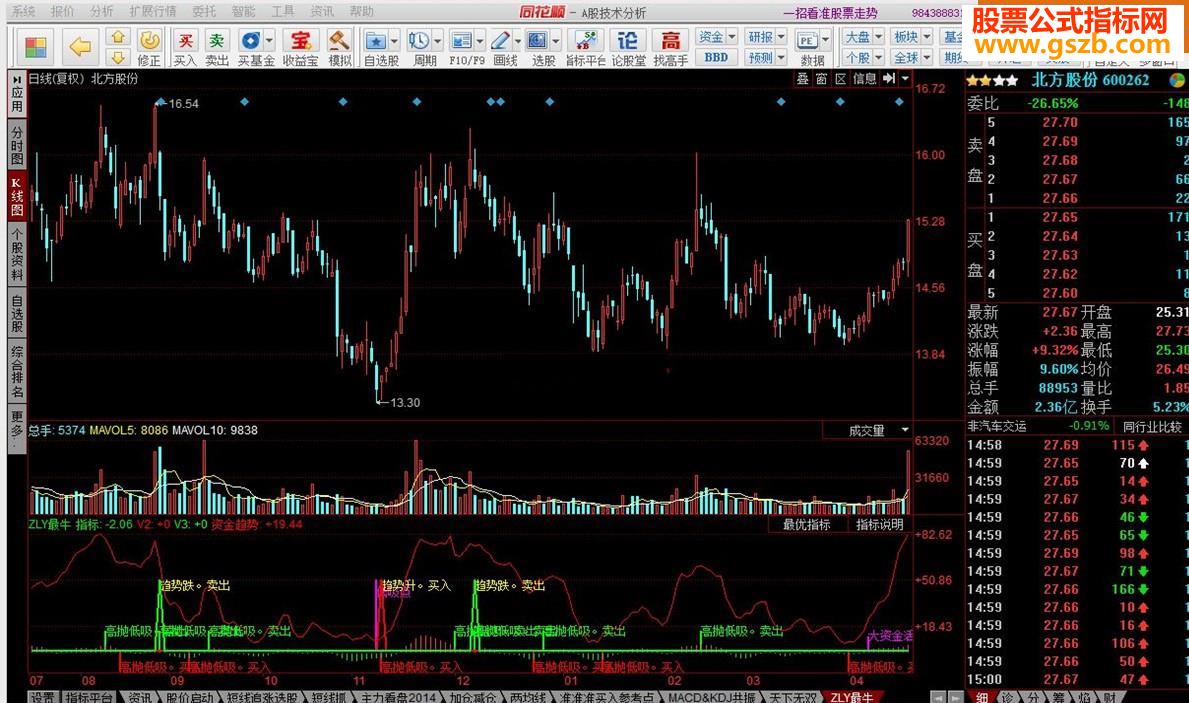Screen dimensions: 1189x703
Task: Toggle the 叠 overlay button
Action: (x=803, y=78)
